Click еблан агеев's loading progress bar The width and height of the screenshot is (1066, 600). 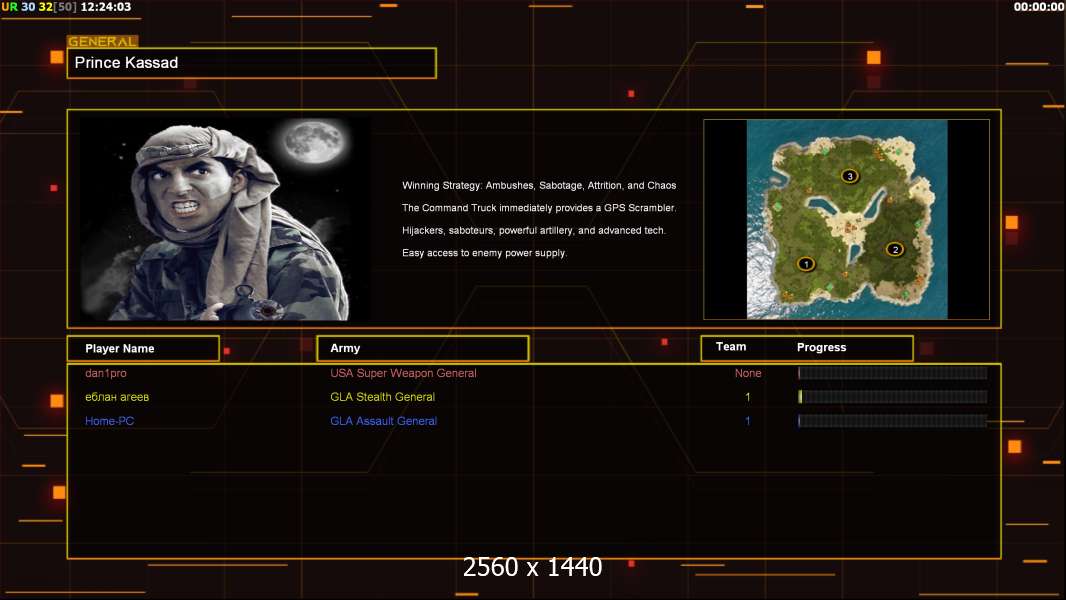tap(893, 397)
